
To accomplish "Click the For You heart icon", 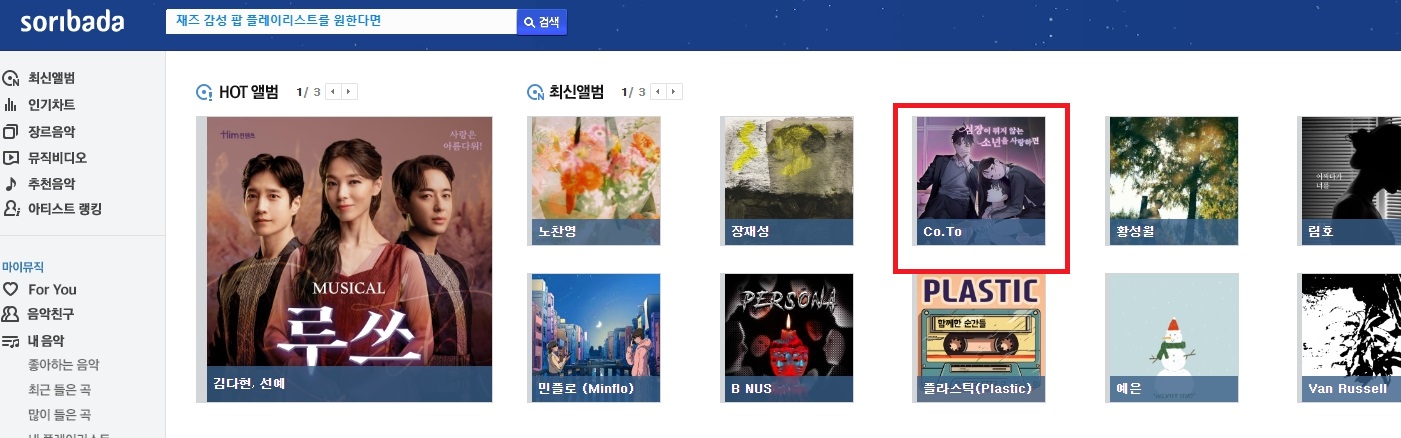I will (x=11, y=289).
